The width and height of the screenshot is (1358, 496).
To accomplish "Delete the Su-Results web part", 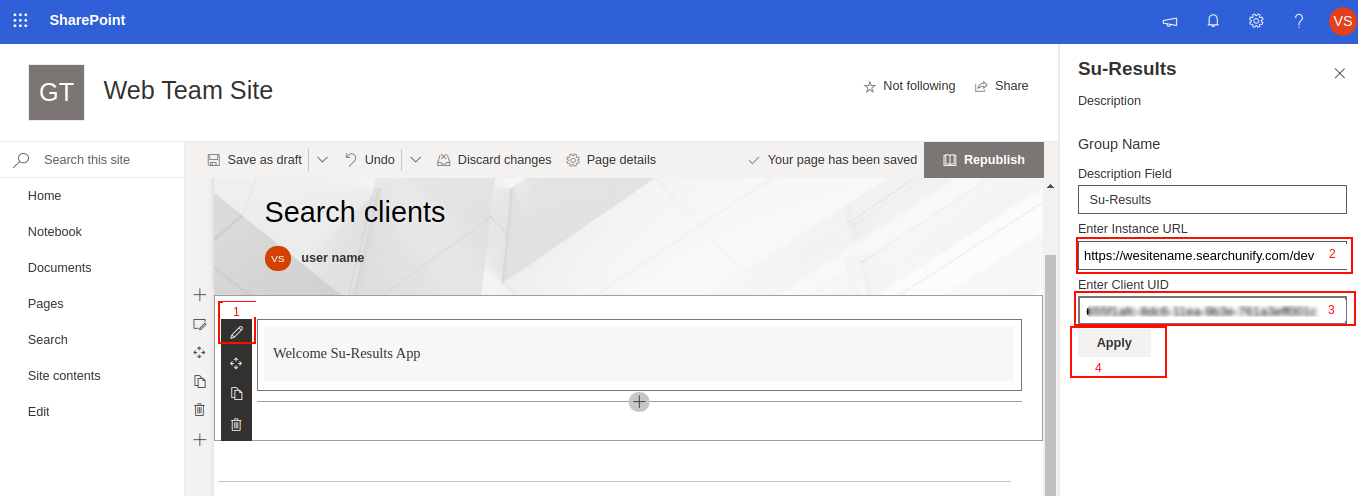I will tap(236, 425).
